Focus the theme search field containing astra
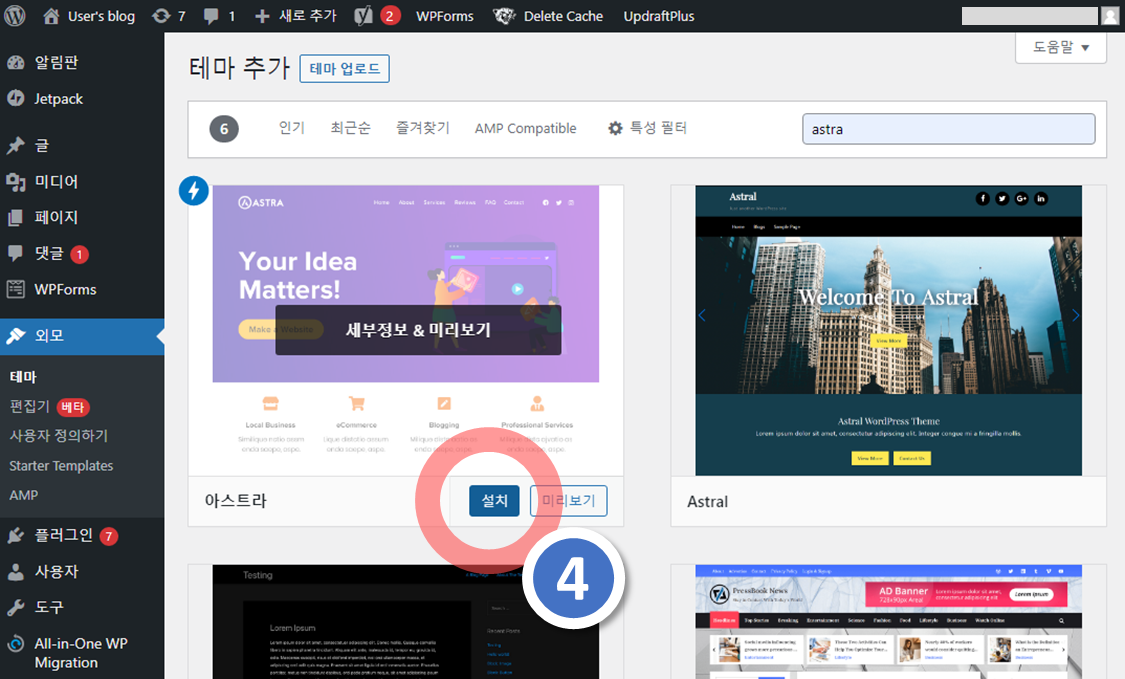This screenshot has height=679, width=1125. coord(949,129)
